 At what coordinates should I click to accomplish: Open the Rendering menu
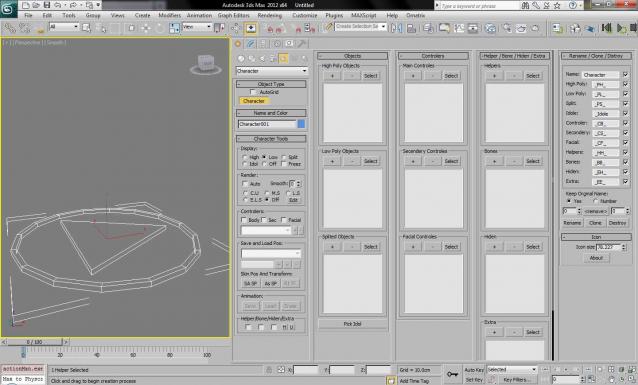pos(269,15)
